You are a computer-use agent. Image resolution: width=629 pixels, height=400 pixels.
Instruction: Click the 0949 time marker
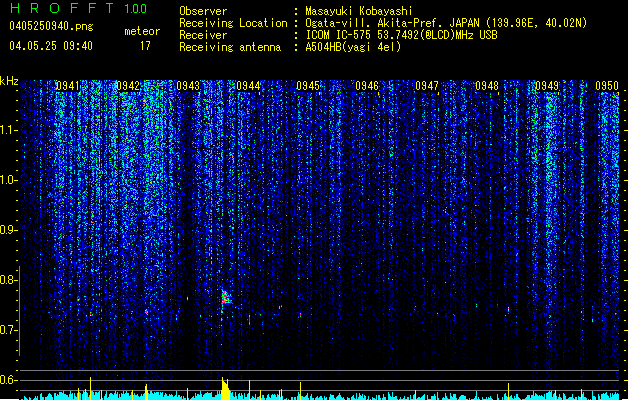(x=548, y=86)
